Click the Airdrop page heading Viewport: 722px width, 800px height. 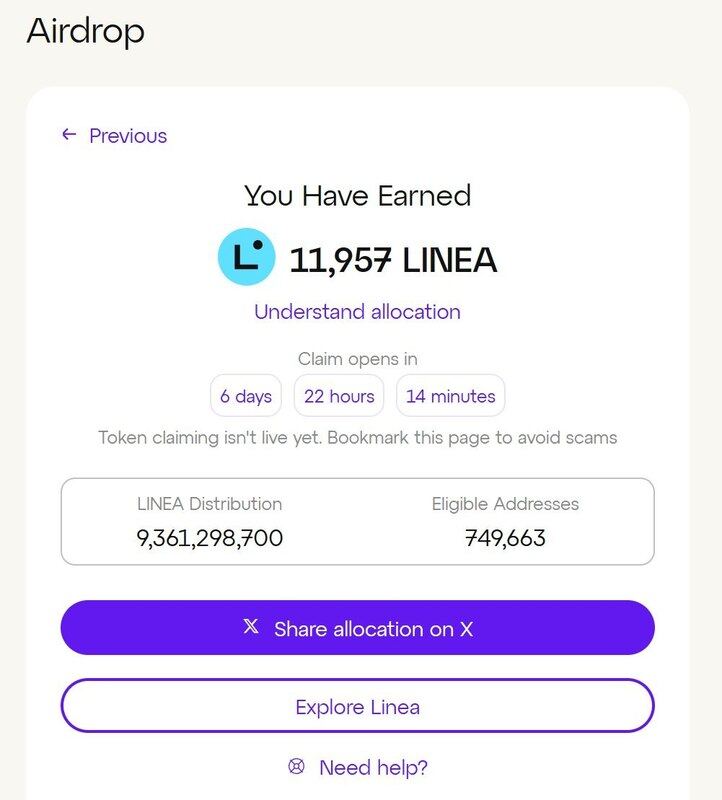click(x=85, y=31)
